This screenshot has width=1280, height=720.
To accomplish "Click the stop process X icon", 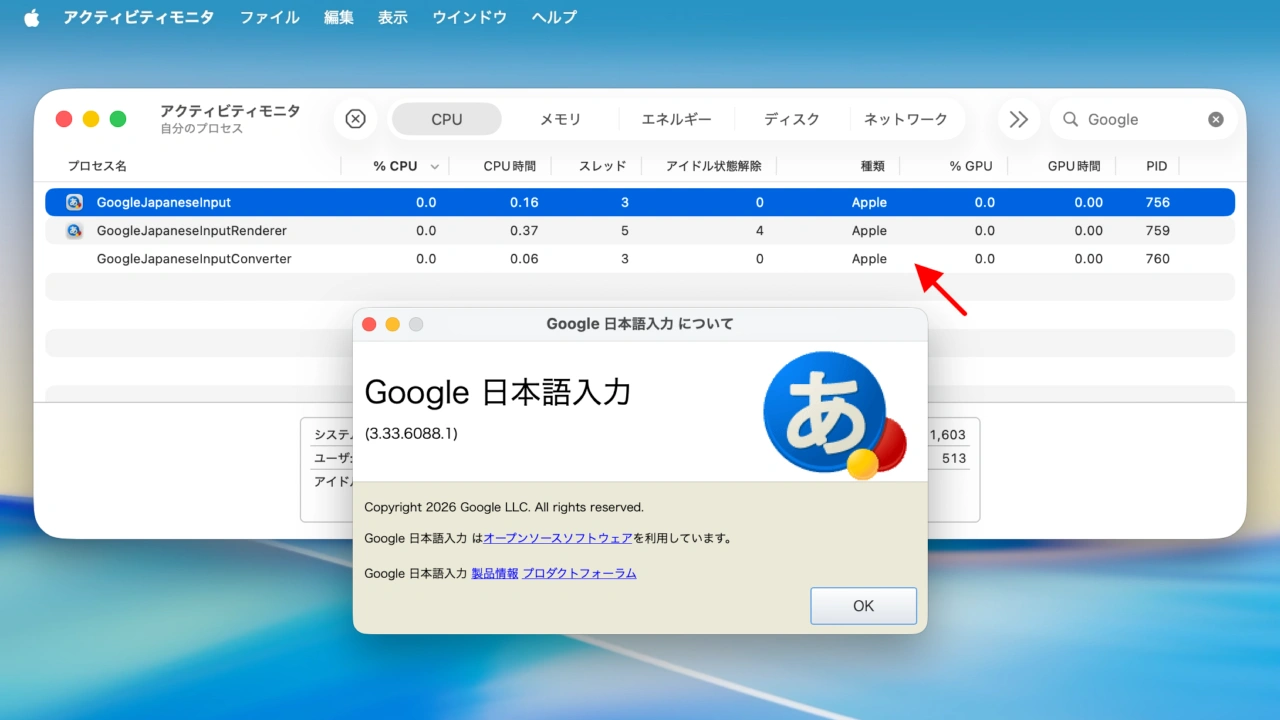I will (355, 119).
